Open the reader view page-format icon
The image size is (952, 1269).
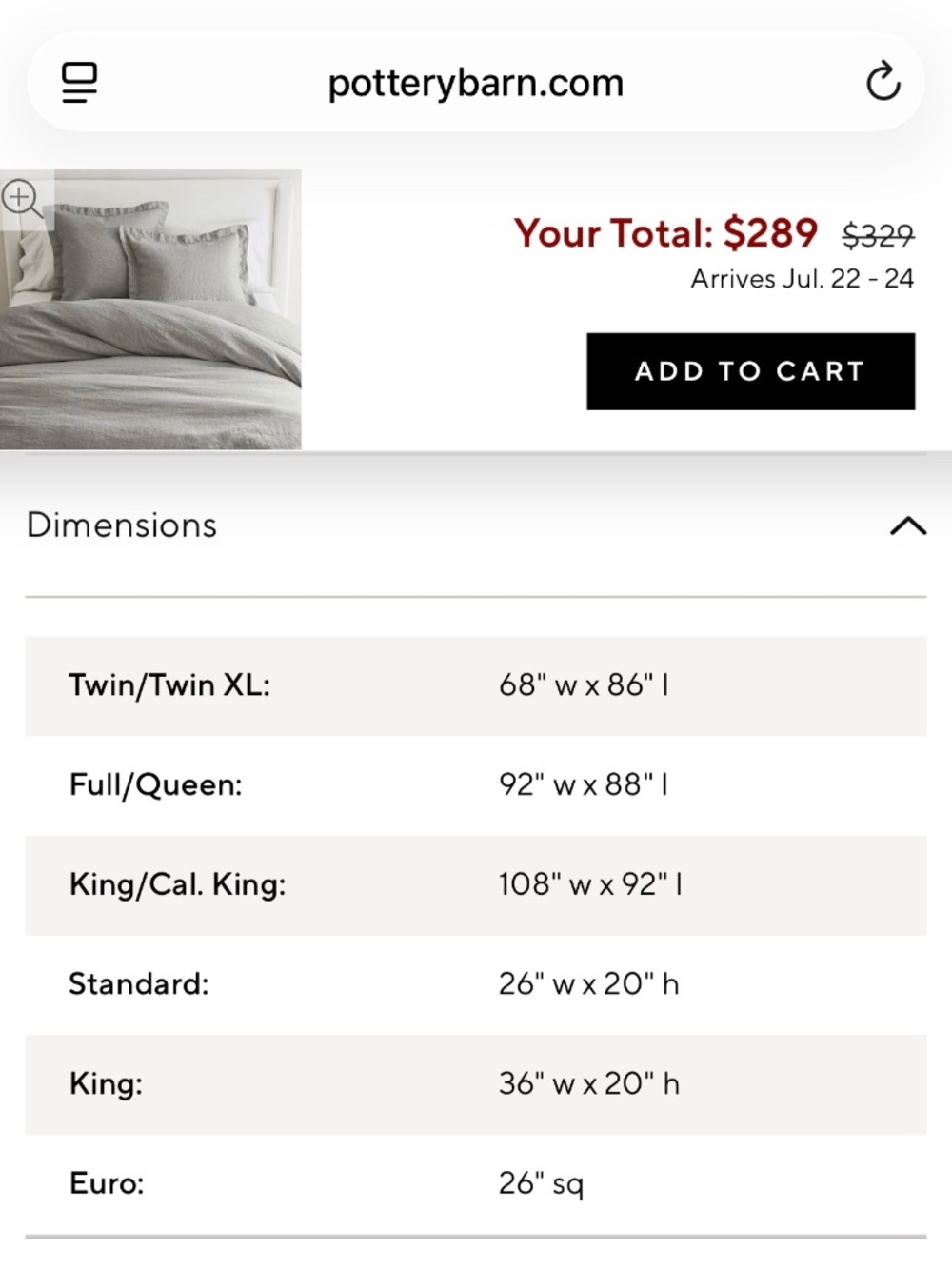pos(80,82)
